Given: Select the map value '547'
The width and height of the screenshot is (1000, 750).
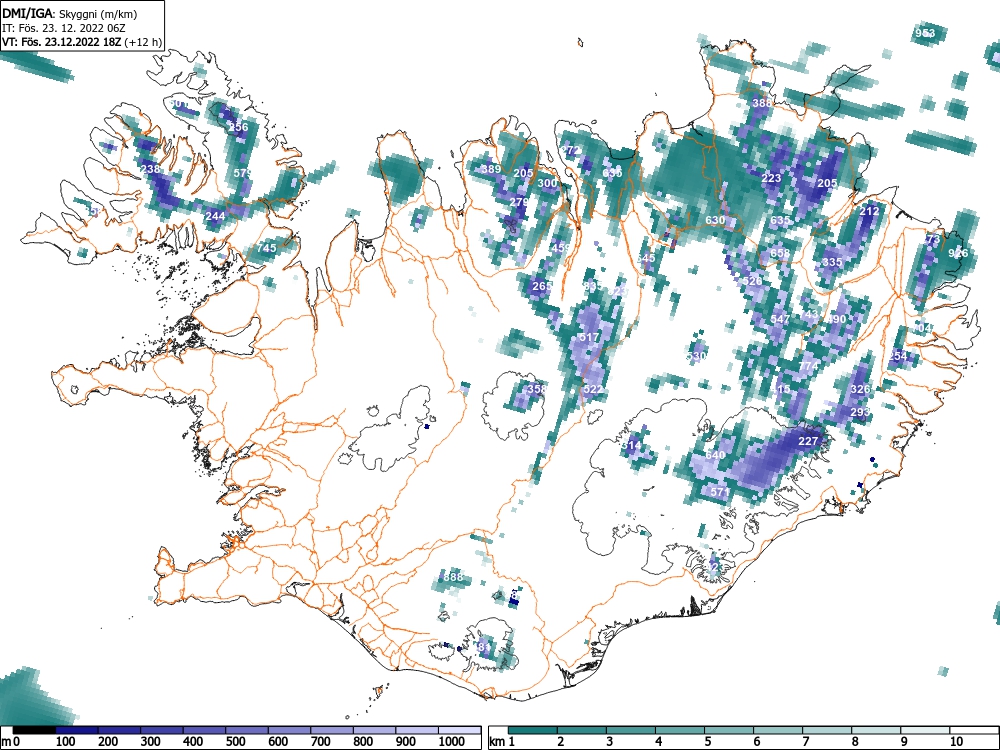Looking at the screenshot, I should tap(781, 319).
